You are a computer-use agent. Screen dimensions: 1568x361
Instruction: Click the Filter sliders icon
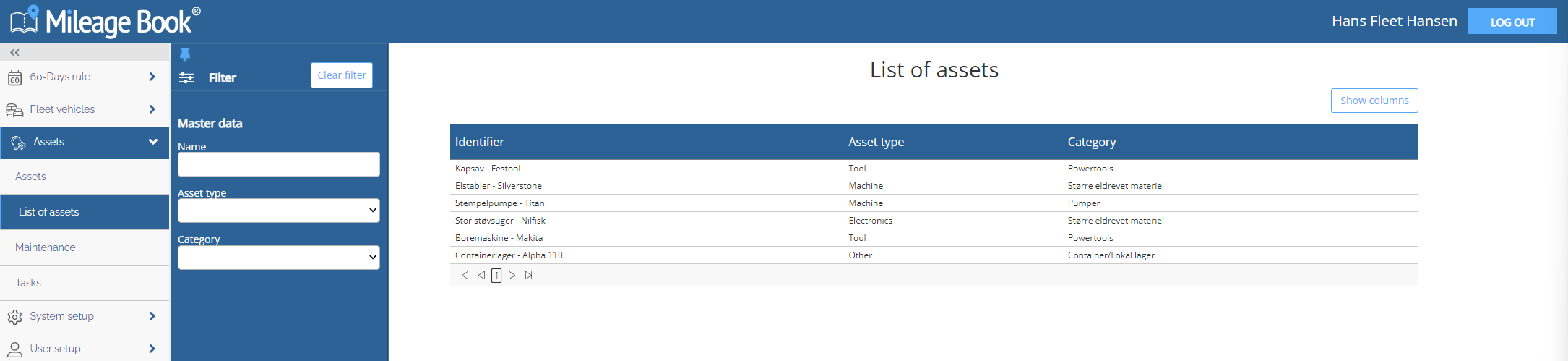[x=186, y=78]
